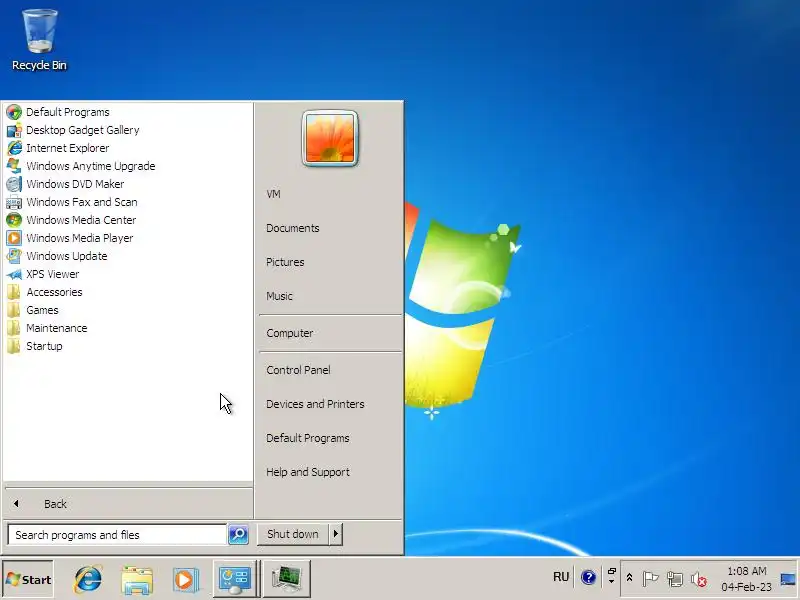The width and height of the screenshot is (800, 600).
Task: Click the search magnifier button
Action: (x=238, y=535)
